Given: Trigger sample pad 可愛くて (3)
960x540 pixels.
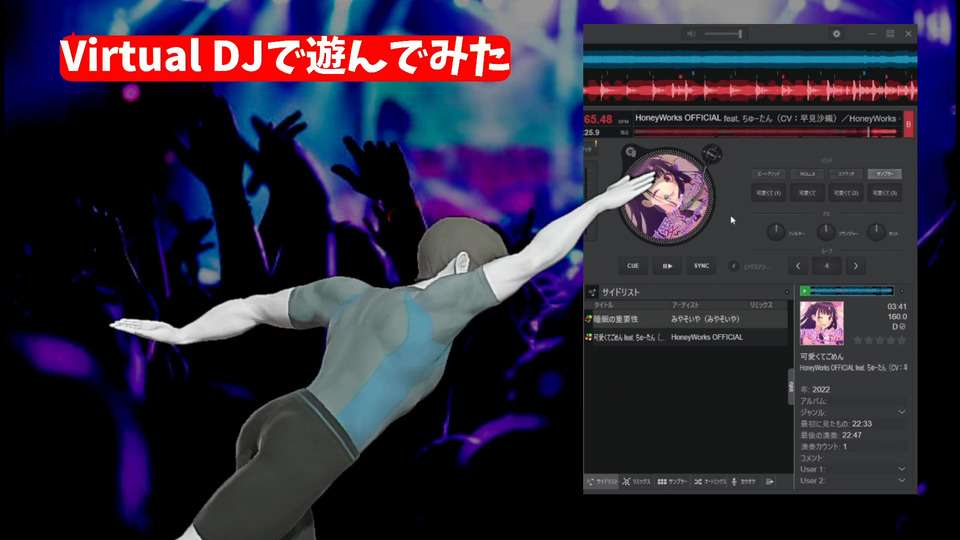Looking at the screenshot, I should coord(885,193).
